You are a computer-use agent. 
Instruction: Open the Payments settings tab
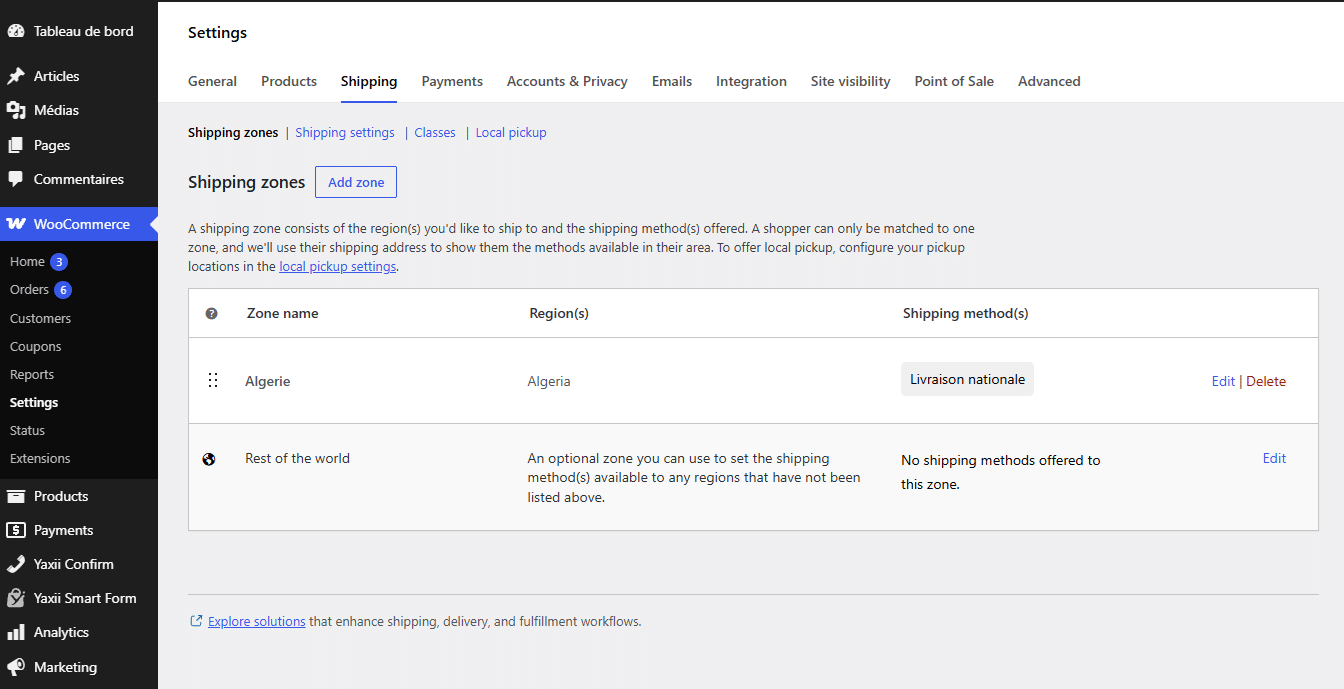(452, 81)
